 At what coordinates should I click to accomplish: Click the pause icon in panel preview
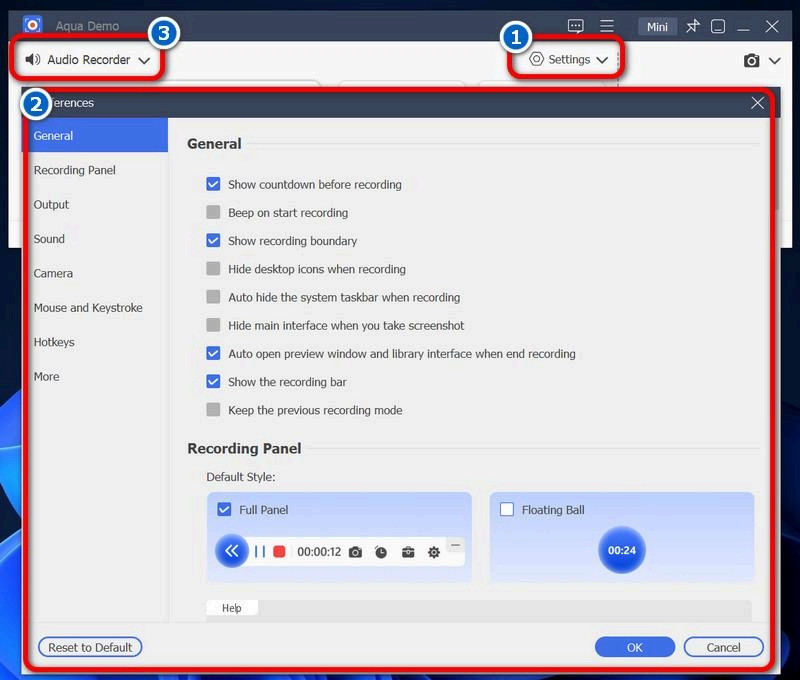pos(260,551)
